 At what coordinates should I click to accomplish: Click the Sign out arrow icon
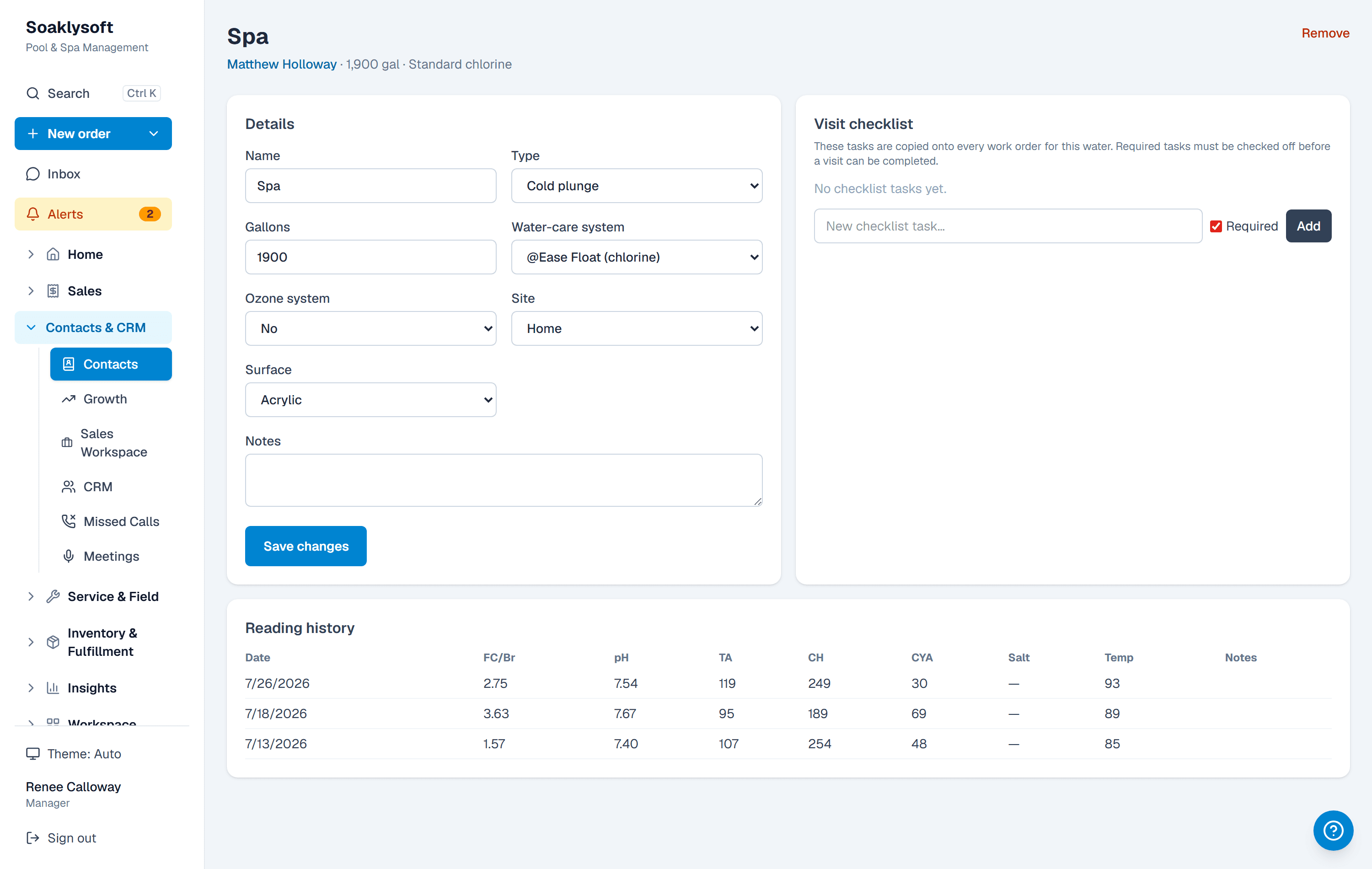click(x=33, y=837)
